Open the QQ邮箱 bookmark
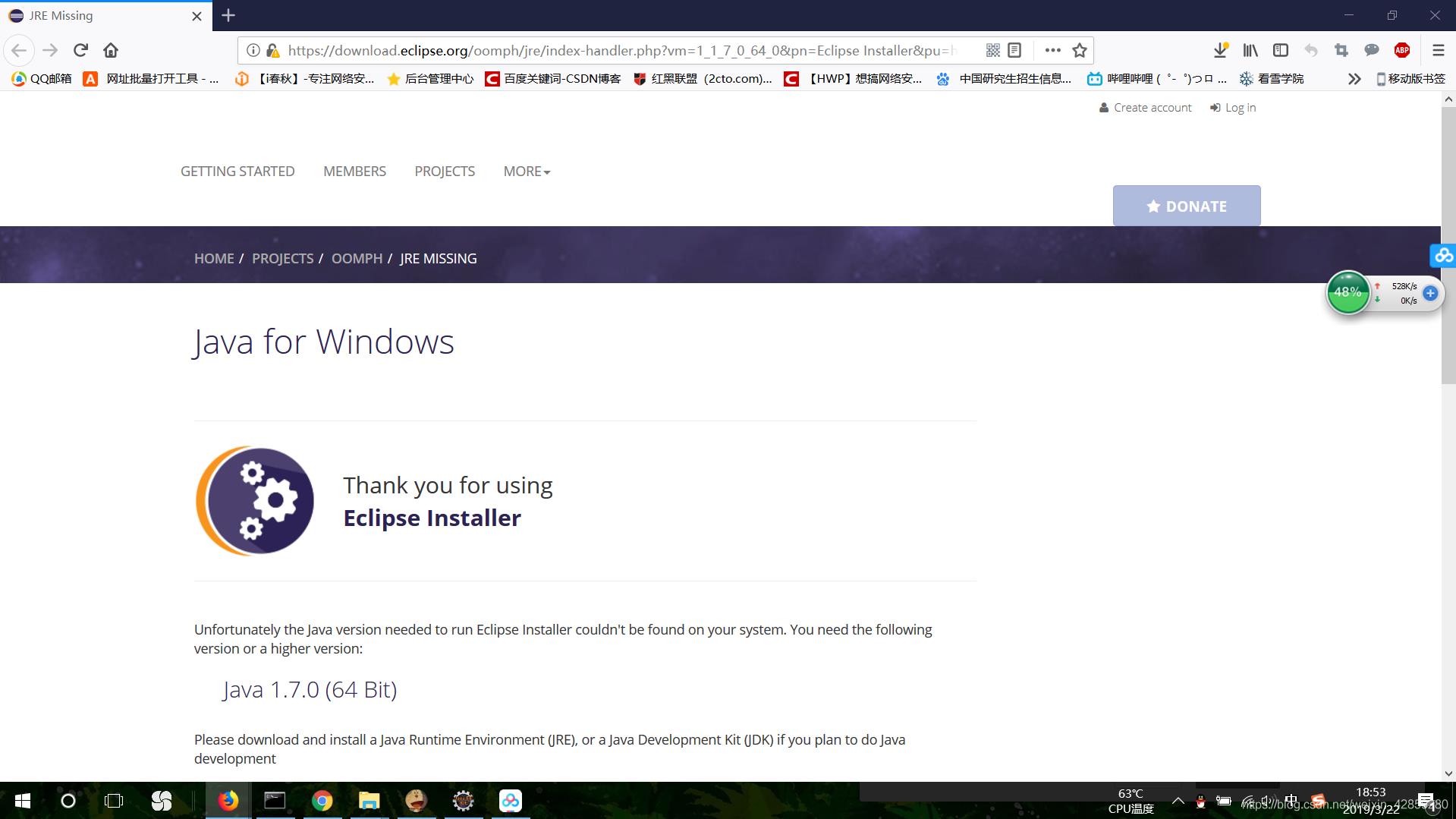 click(x=42, y=78)
